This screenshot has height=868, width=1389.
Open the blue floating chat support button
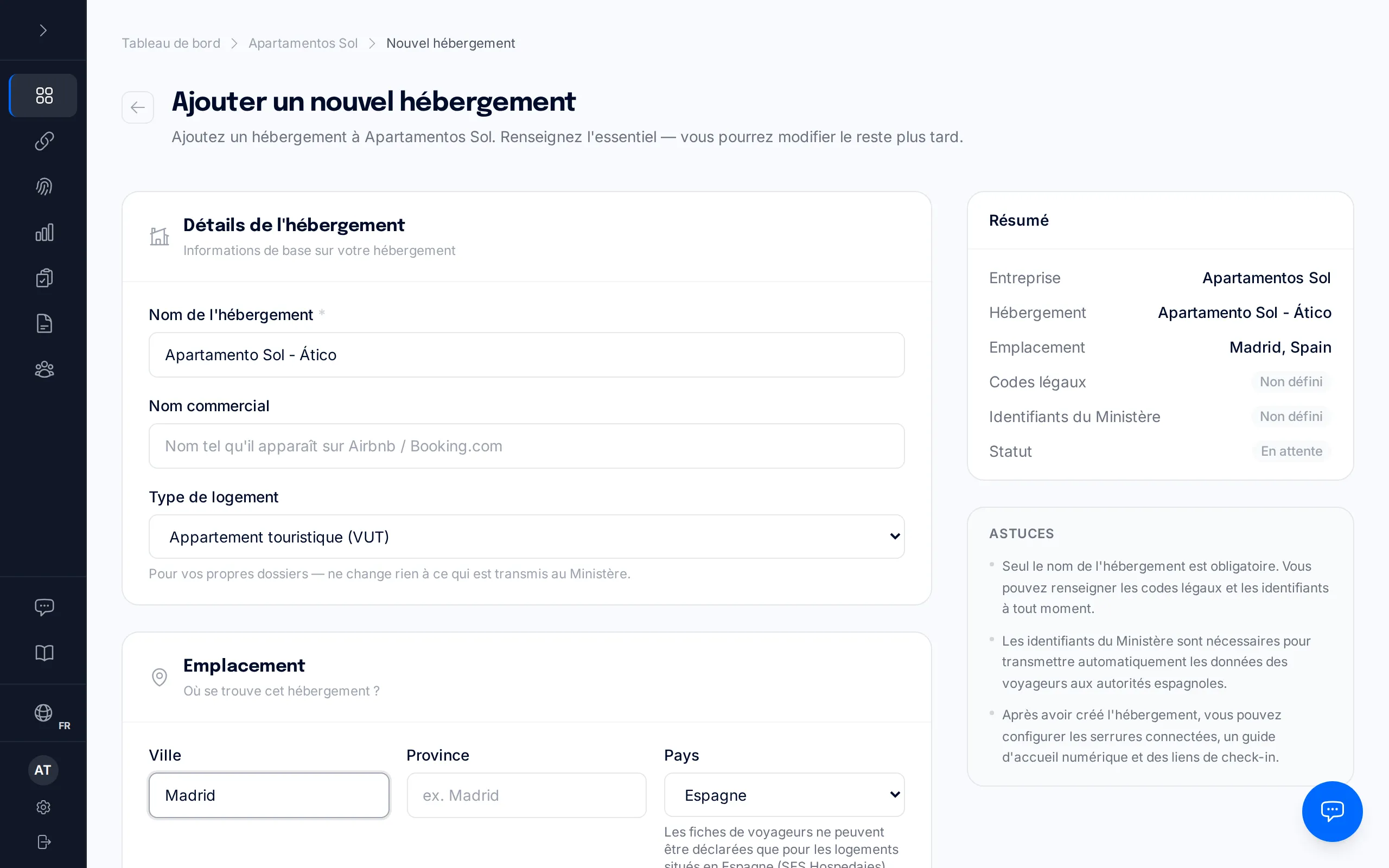[x=1331, y=810]
